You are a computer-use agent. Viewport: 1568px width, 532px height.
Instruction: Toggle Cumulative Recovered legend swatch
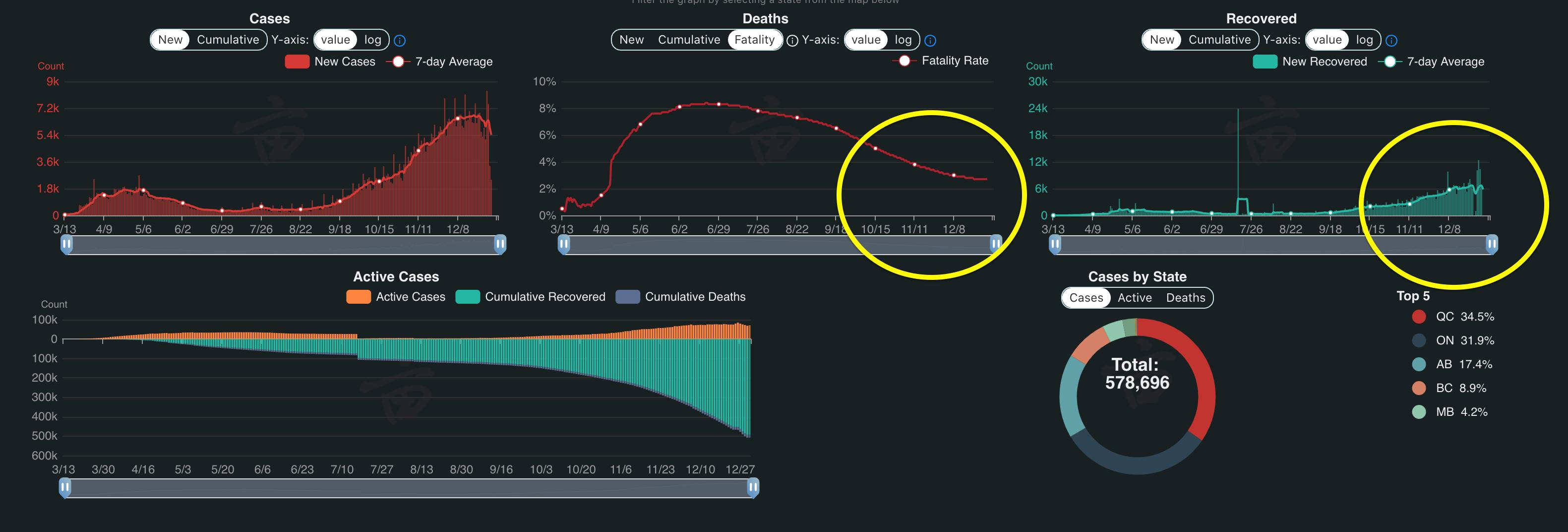[468, 297]
